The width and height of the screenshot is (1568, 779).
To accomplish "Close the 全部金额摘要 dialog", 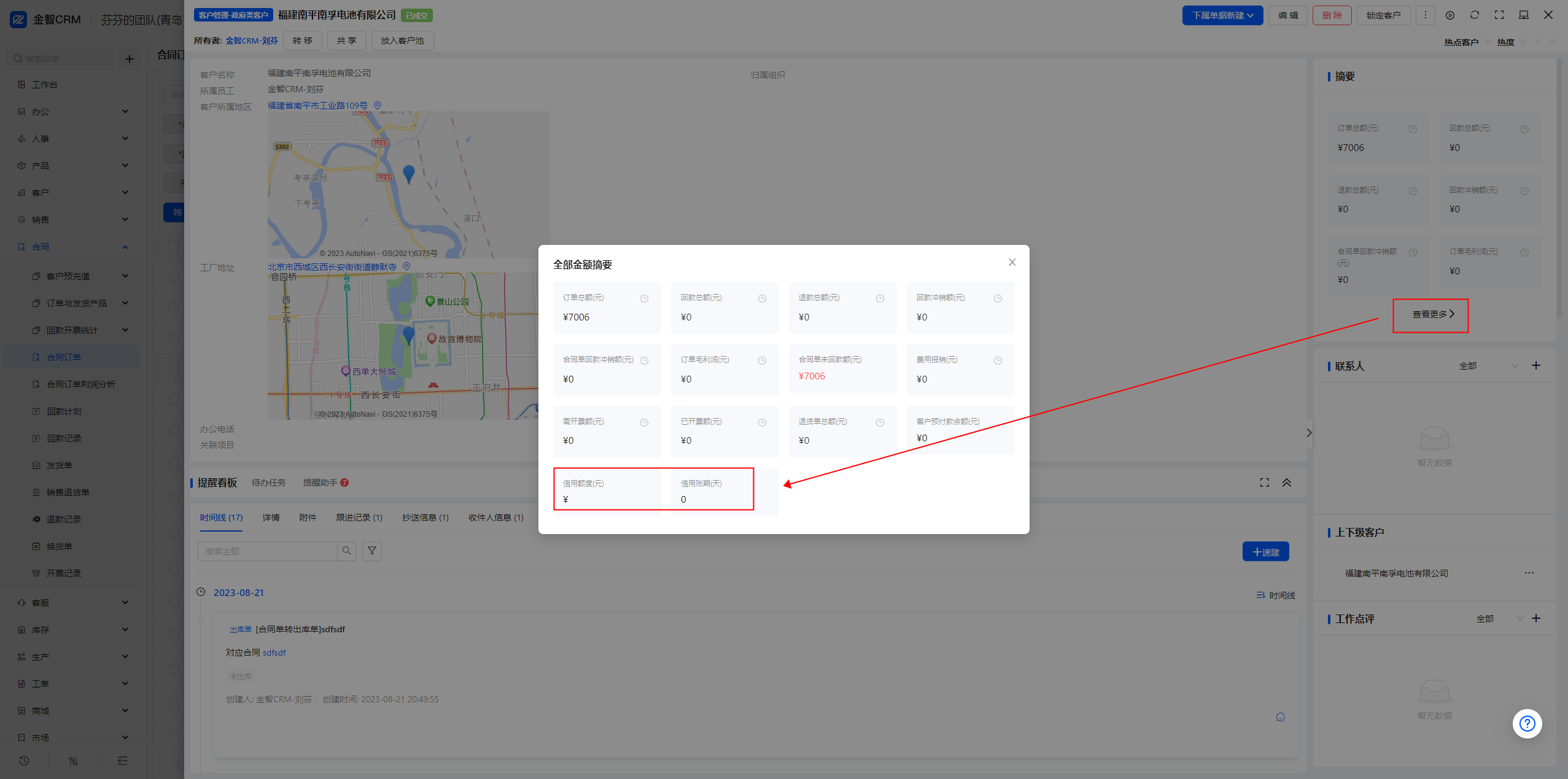I will [1012, 263].
